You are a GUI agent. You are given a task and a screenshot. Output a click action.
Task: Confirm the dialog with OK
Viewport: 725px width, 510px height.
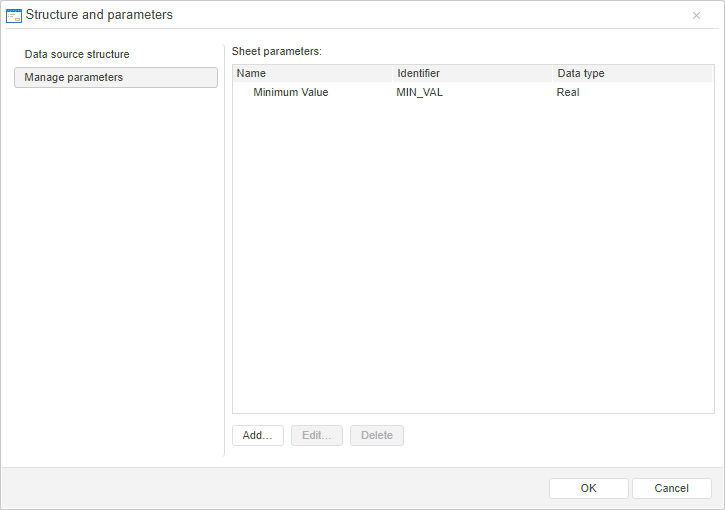pyautogui.click(x=588, y=488)
